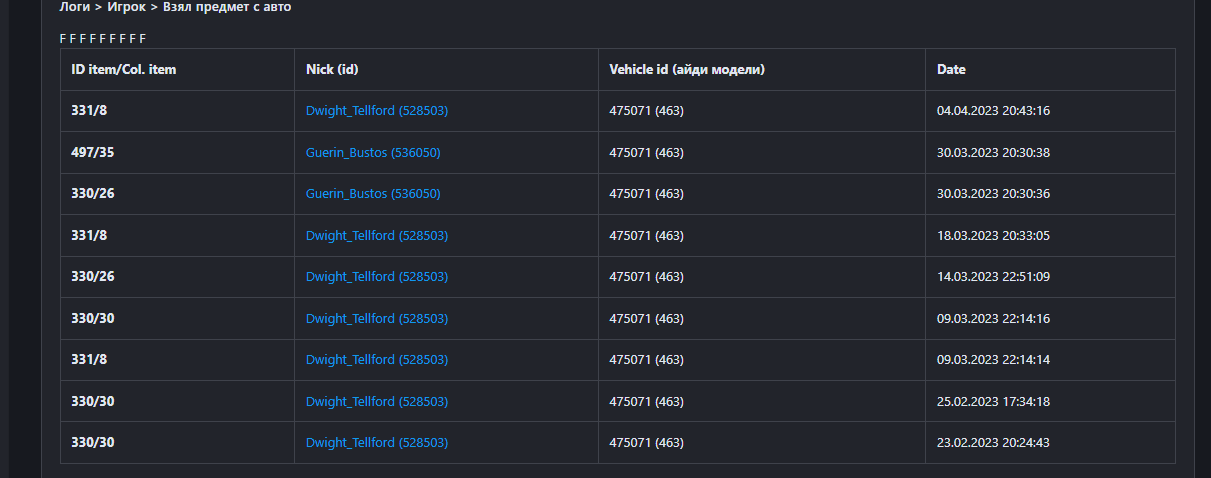Open Dwight_Tellford link dated 23.02.2023
1211x478 pixels.
click(x=376, y=443)
